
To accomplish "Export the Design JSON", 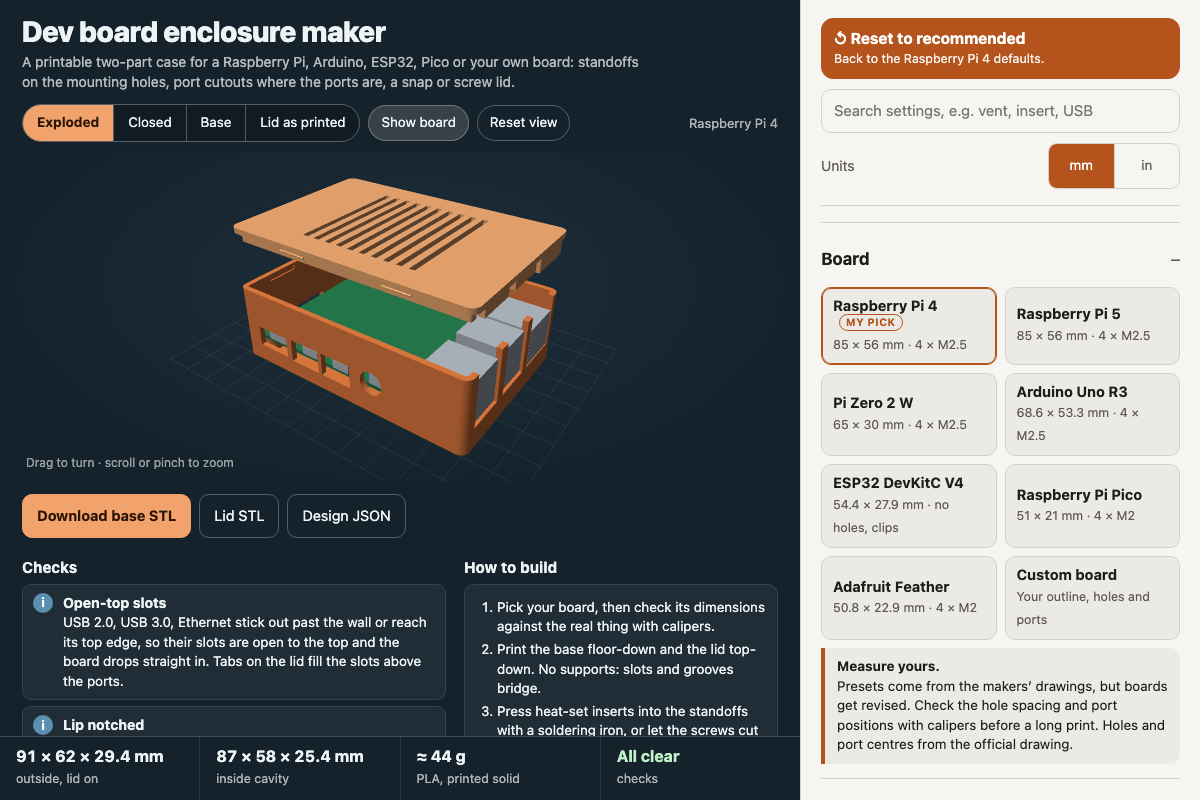I will [x=346, y=516].
